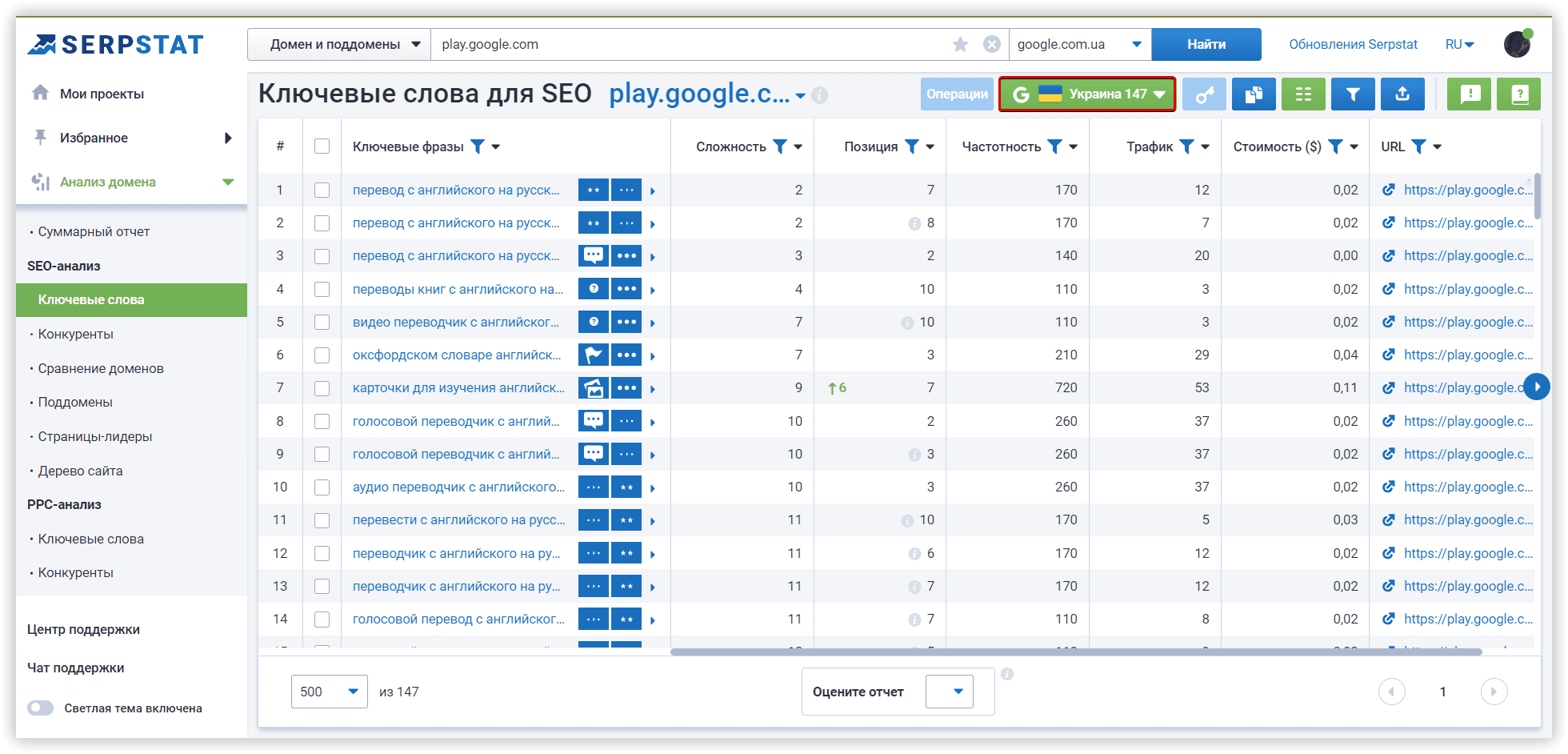Open the google.com.ua search engine dropdown
This screenshot has width=1568, height=754.
tap(1080, 45)
